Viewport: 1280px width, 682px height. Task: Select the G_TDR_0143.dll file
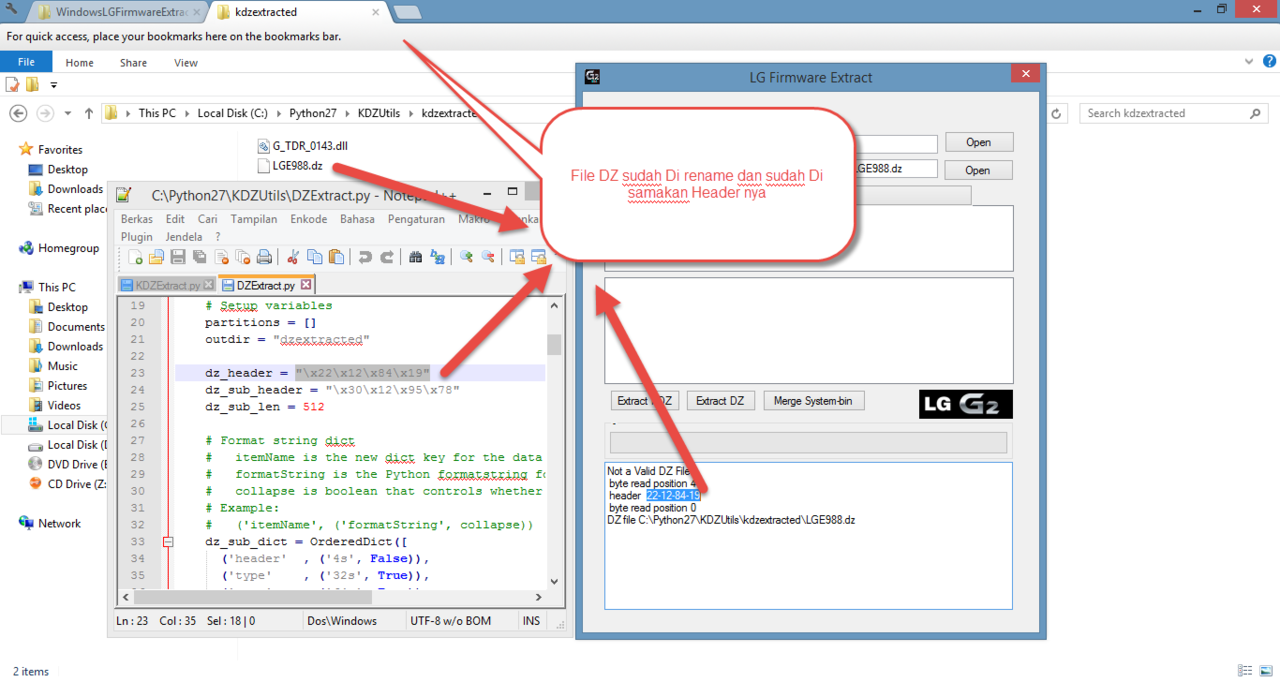[309, 146]
